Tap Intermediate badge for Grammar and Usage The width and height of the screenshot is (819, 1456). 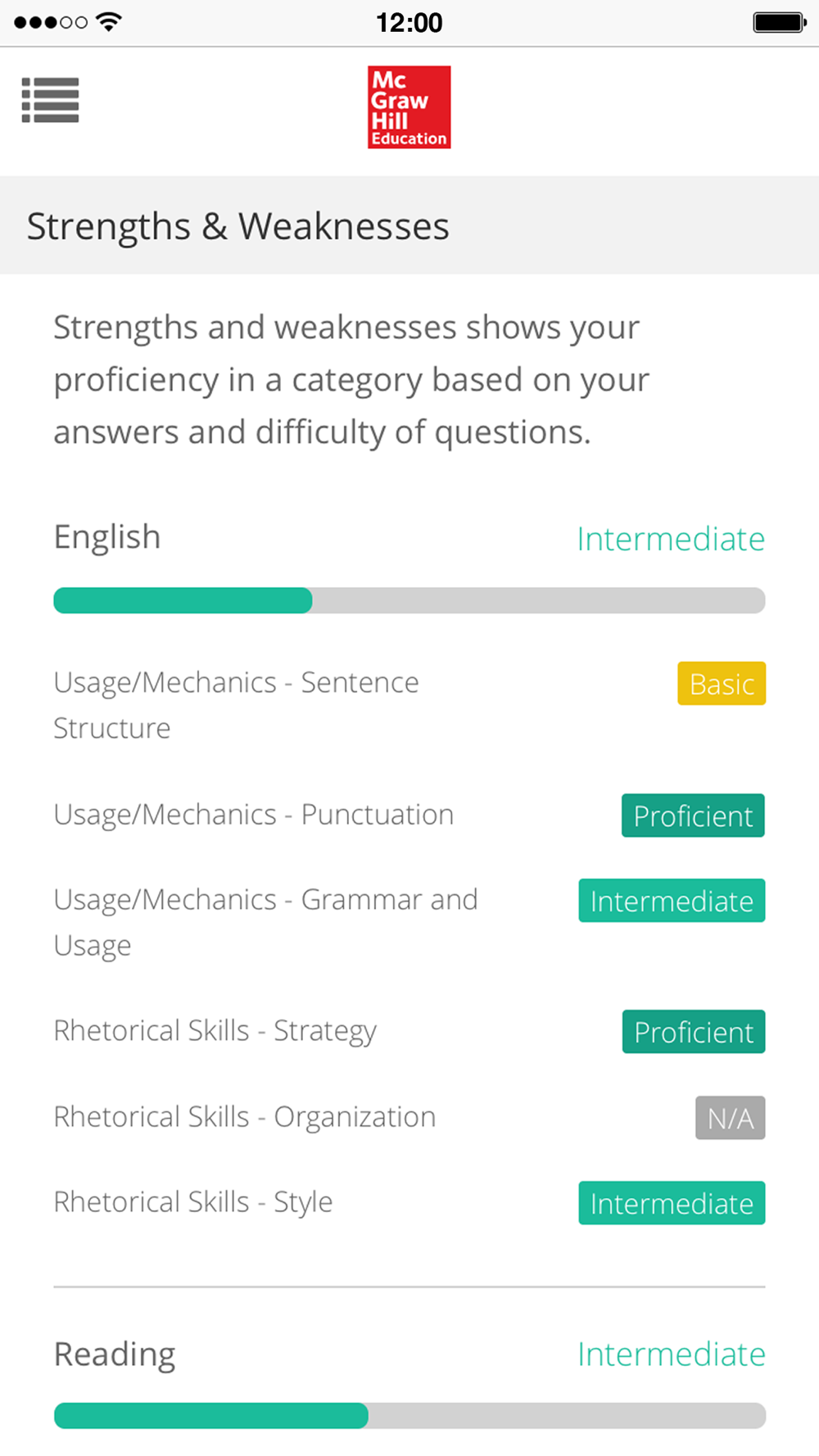point(672,901)
